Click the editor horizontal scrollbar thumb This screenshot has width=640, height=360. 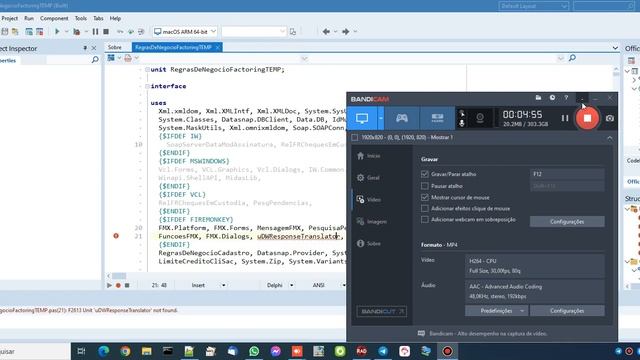coord(119,276)
